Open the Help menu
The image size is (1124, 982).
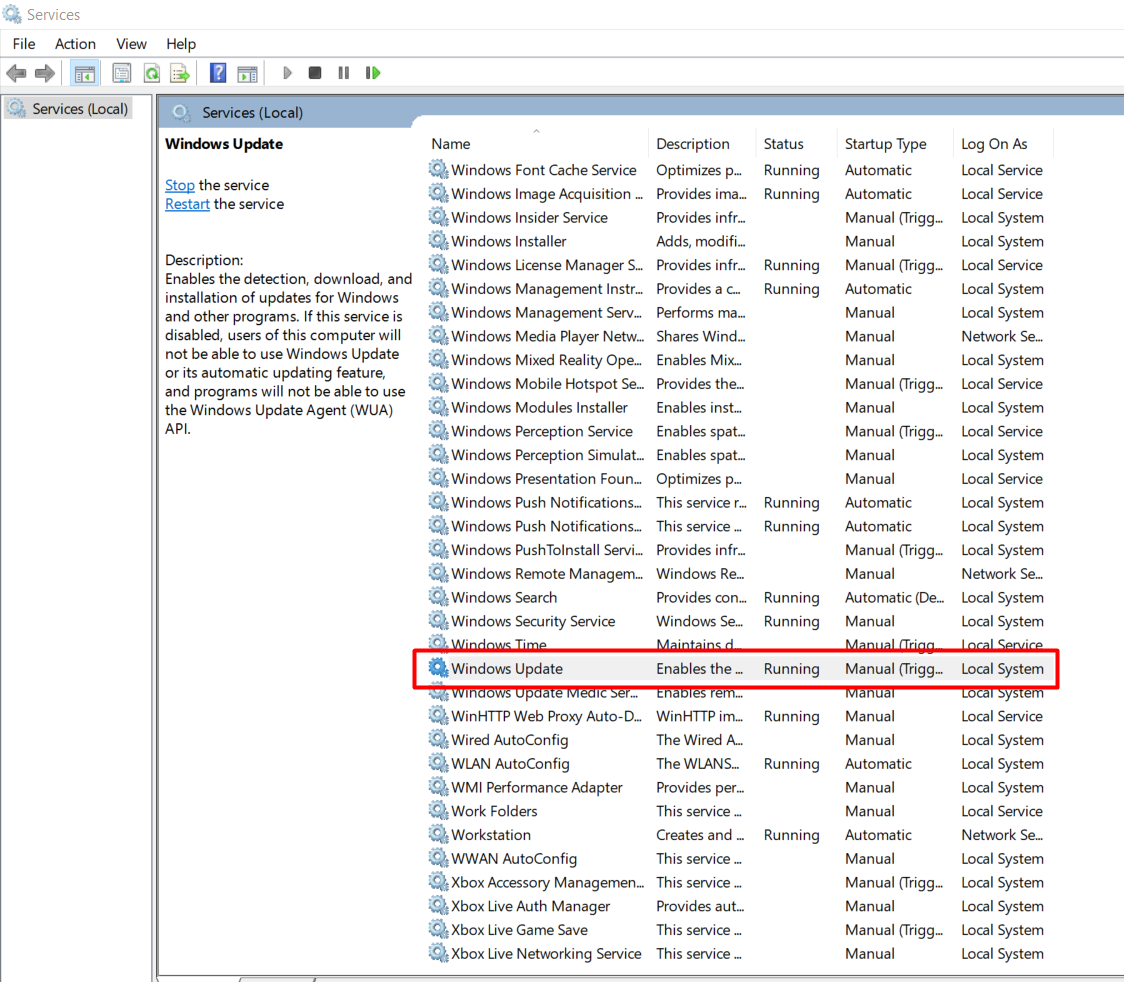(x=181, y=44)
